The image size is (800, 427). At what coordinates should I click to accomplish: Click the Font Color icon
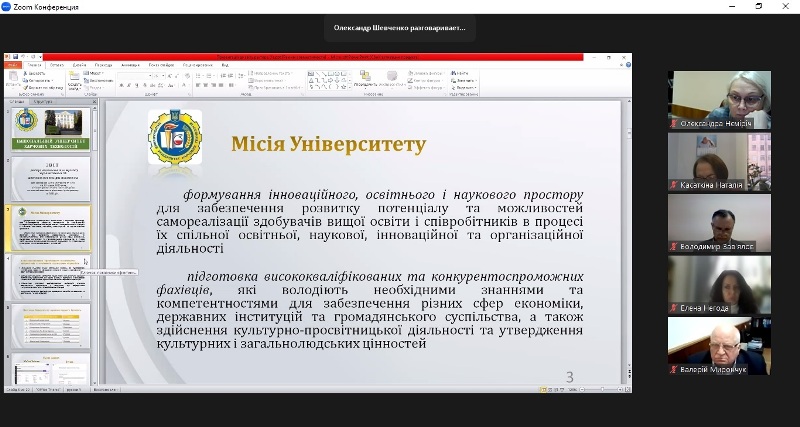pyautogui.click(x=184, y=85)
